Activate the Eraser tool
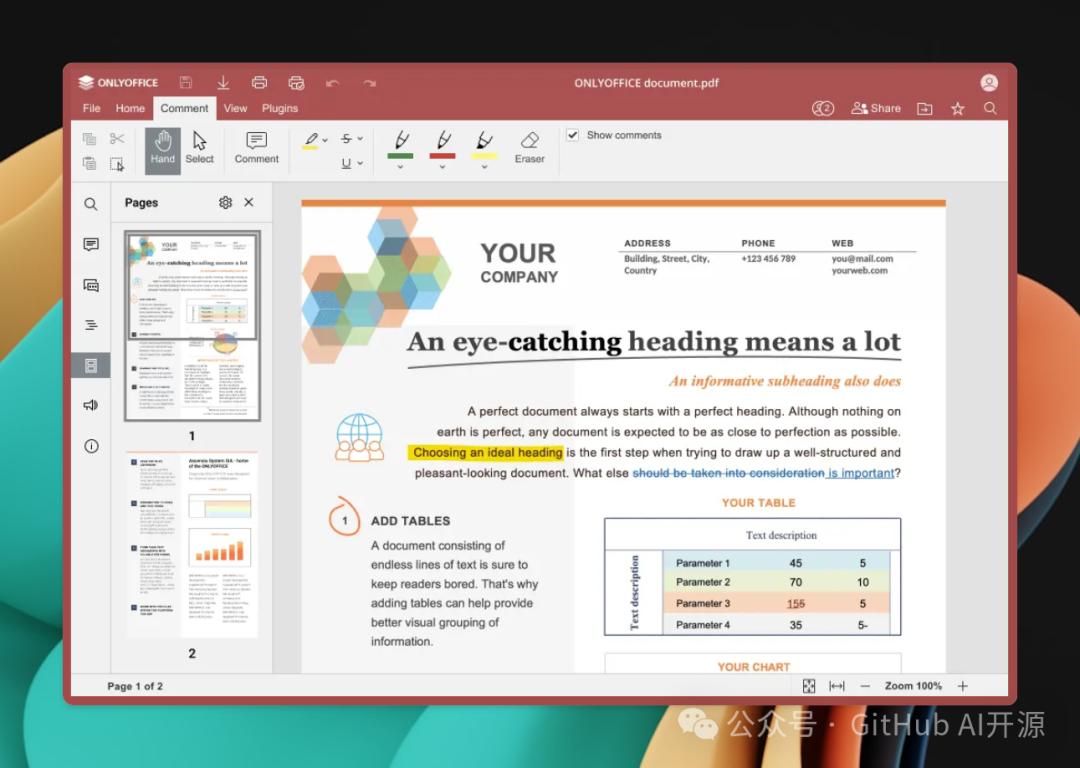The width and height of the screenshot is (1080, 768). 530,148
